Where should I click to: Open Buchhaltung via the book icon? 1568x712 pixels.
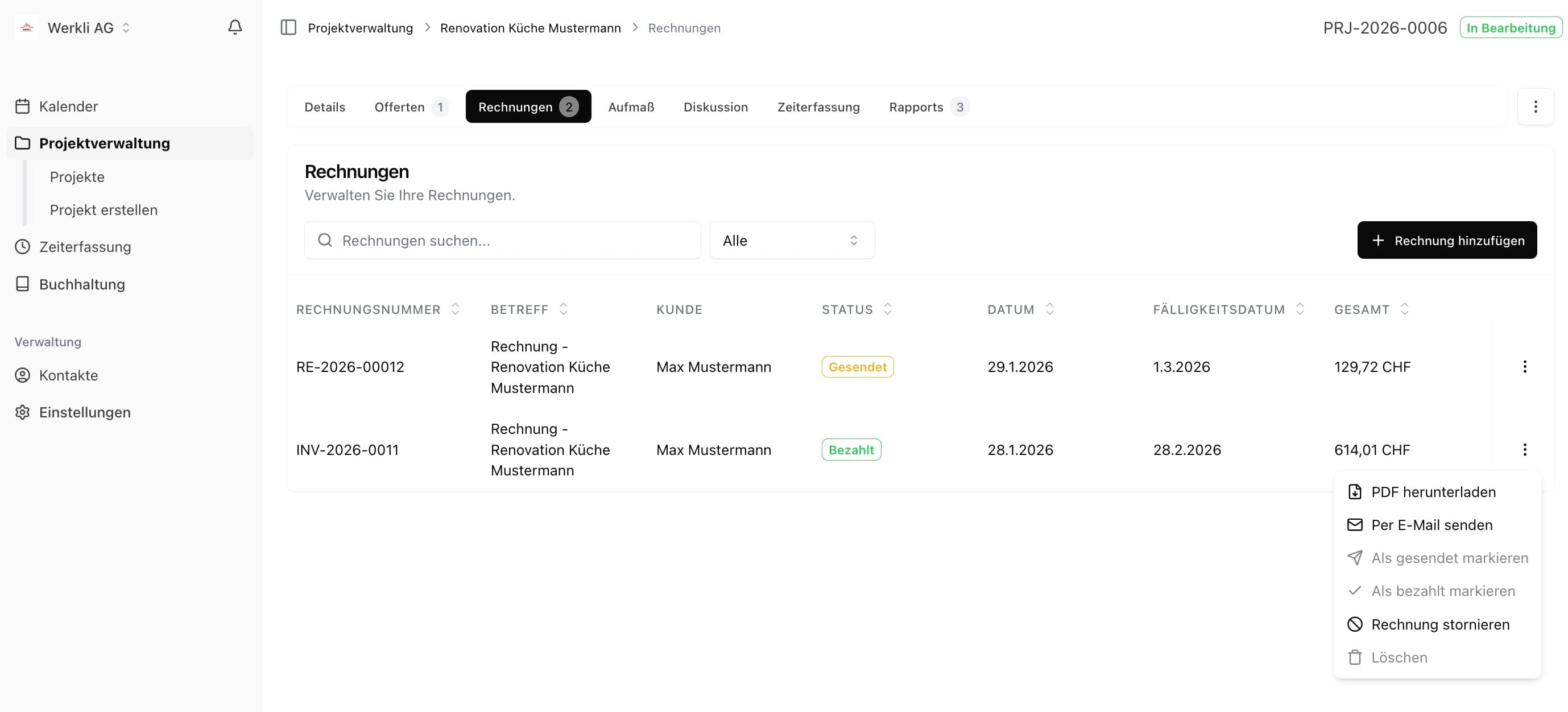pyautogui.click(x=23, y=284)
